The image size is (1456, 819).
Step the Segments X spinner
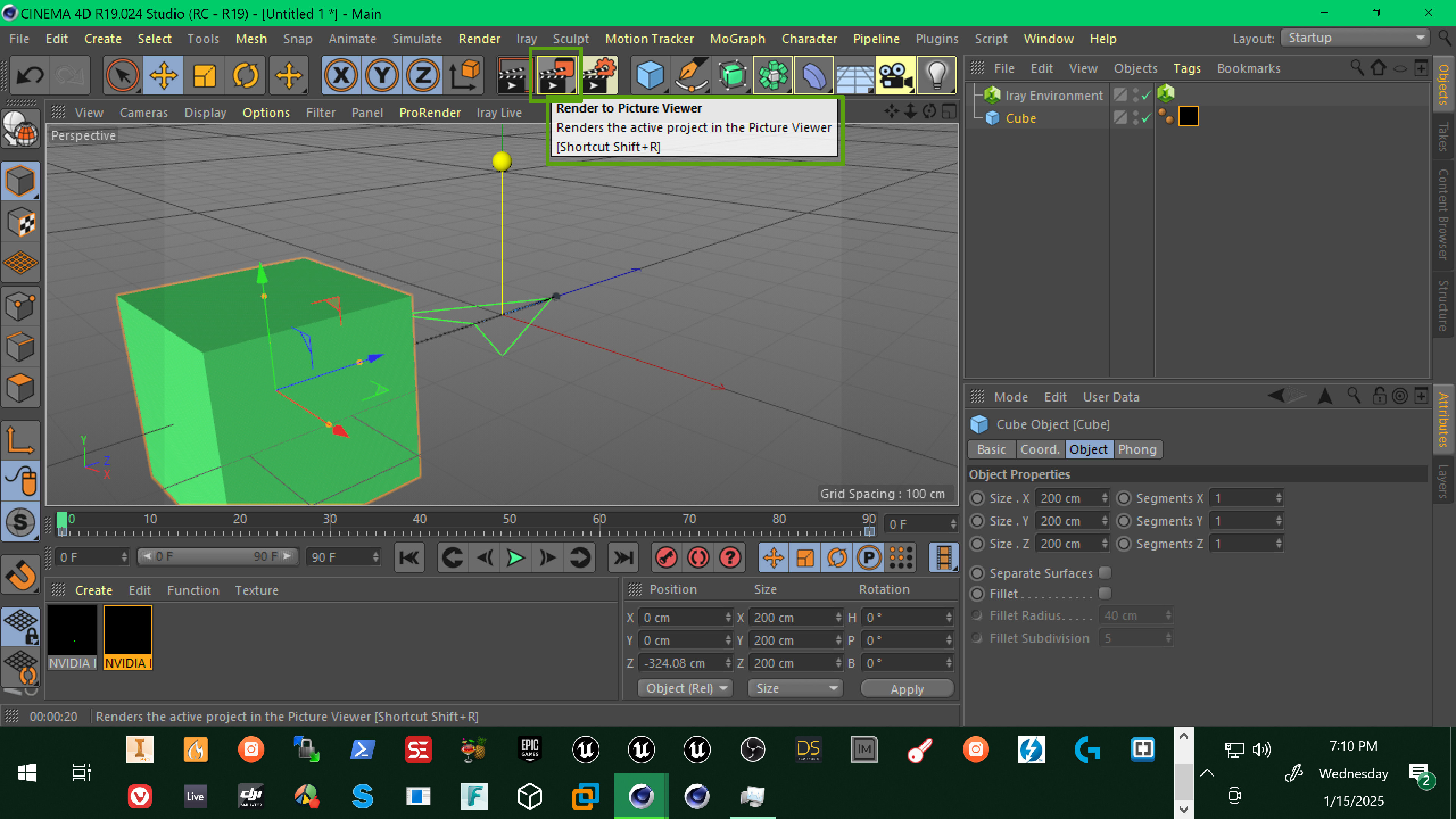click(1278, 498)
